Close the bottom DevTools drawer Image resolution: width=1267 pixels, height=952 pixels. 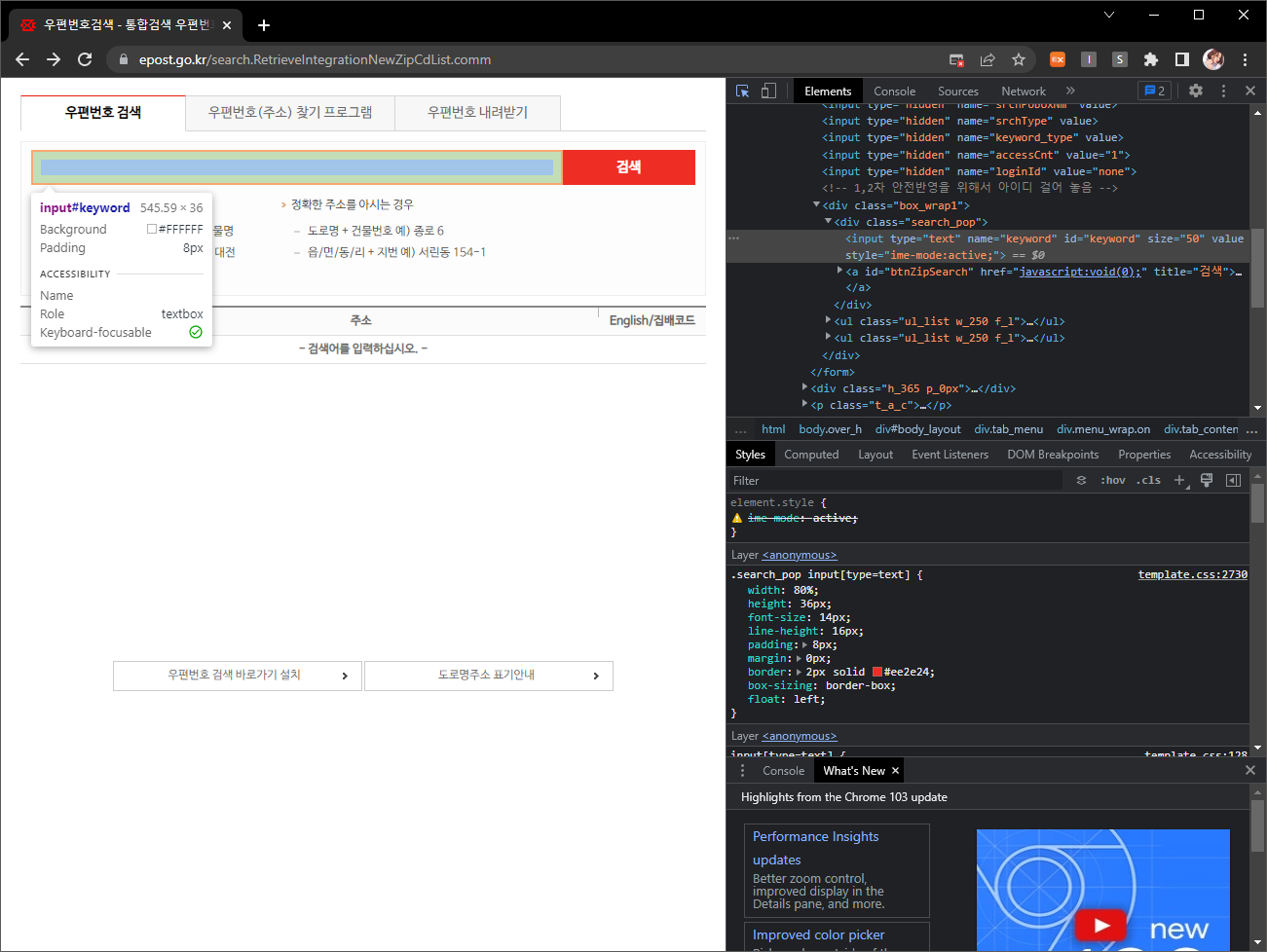1250,770
